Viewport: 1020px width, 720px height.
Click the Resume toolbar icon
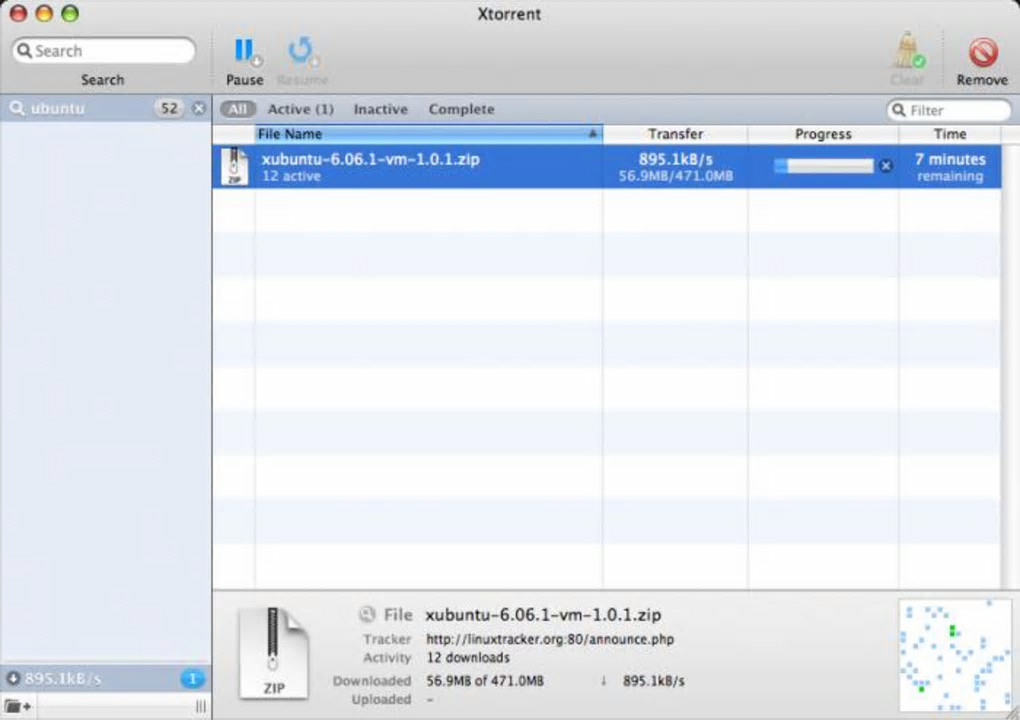[x=302, y=53]
